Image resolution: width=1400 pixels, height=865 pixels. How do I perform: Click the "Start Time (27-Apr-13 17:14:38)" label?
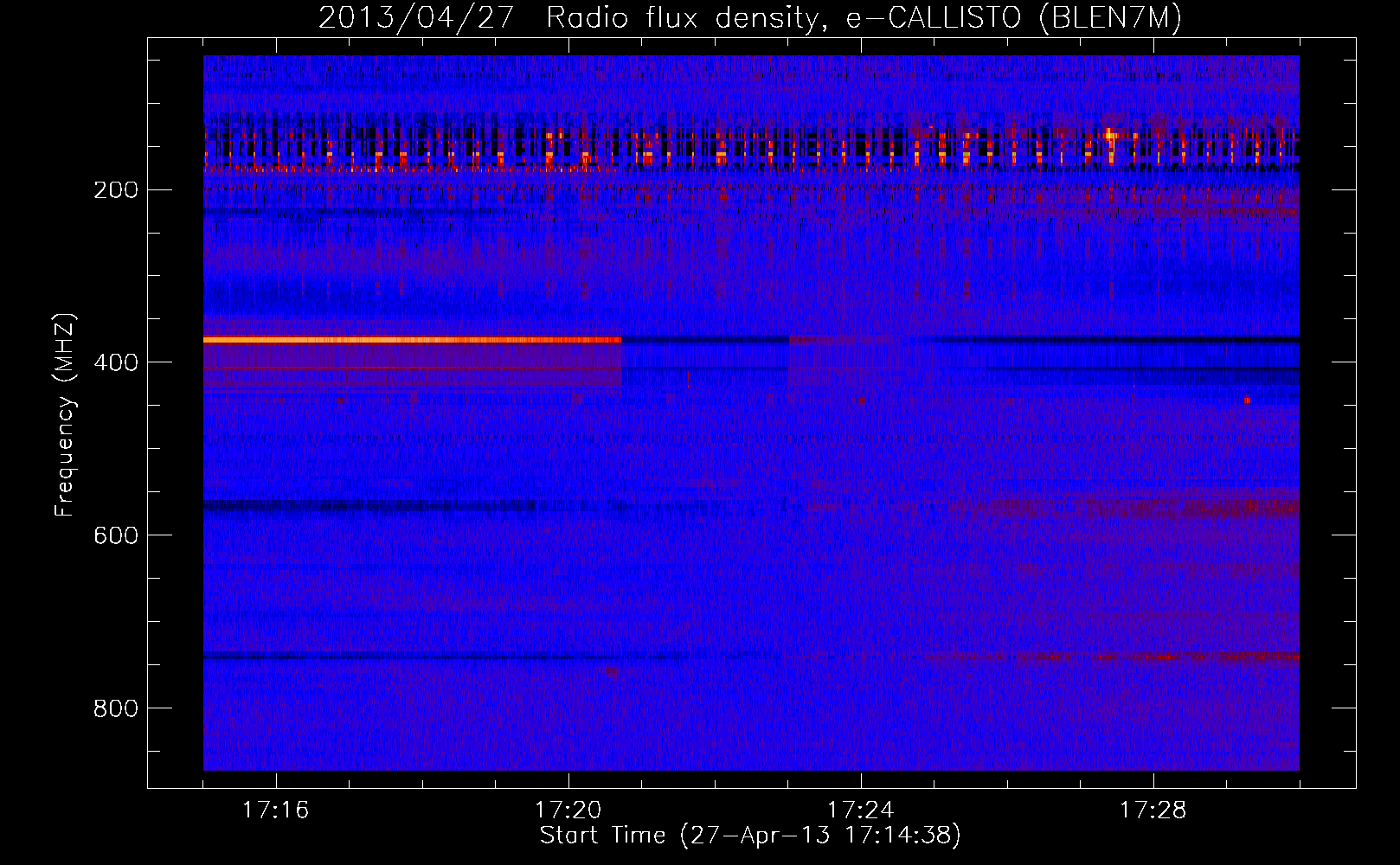pyautogui.click(x=750, y=836)
